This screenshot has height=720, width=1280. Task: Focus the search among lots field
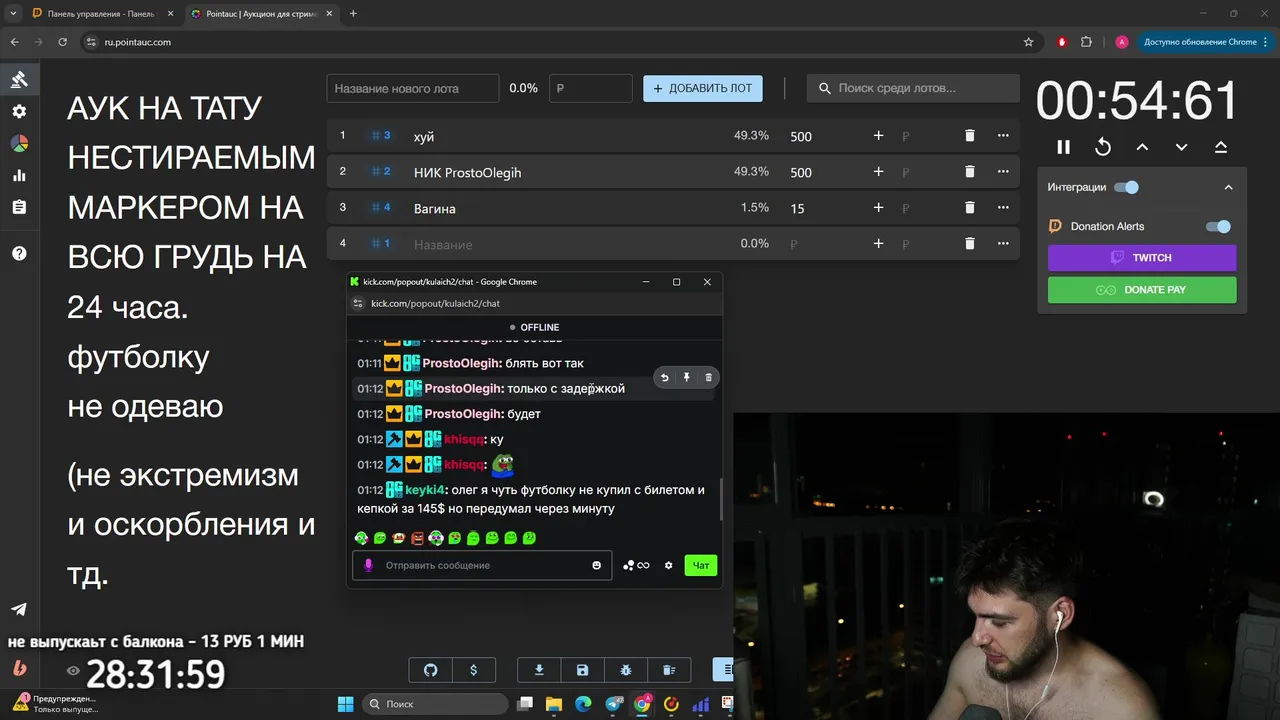point(913,88)
